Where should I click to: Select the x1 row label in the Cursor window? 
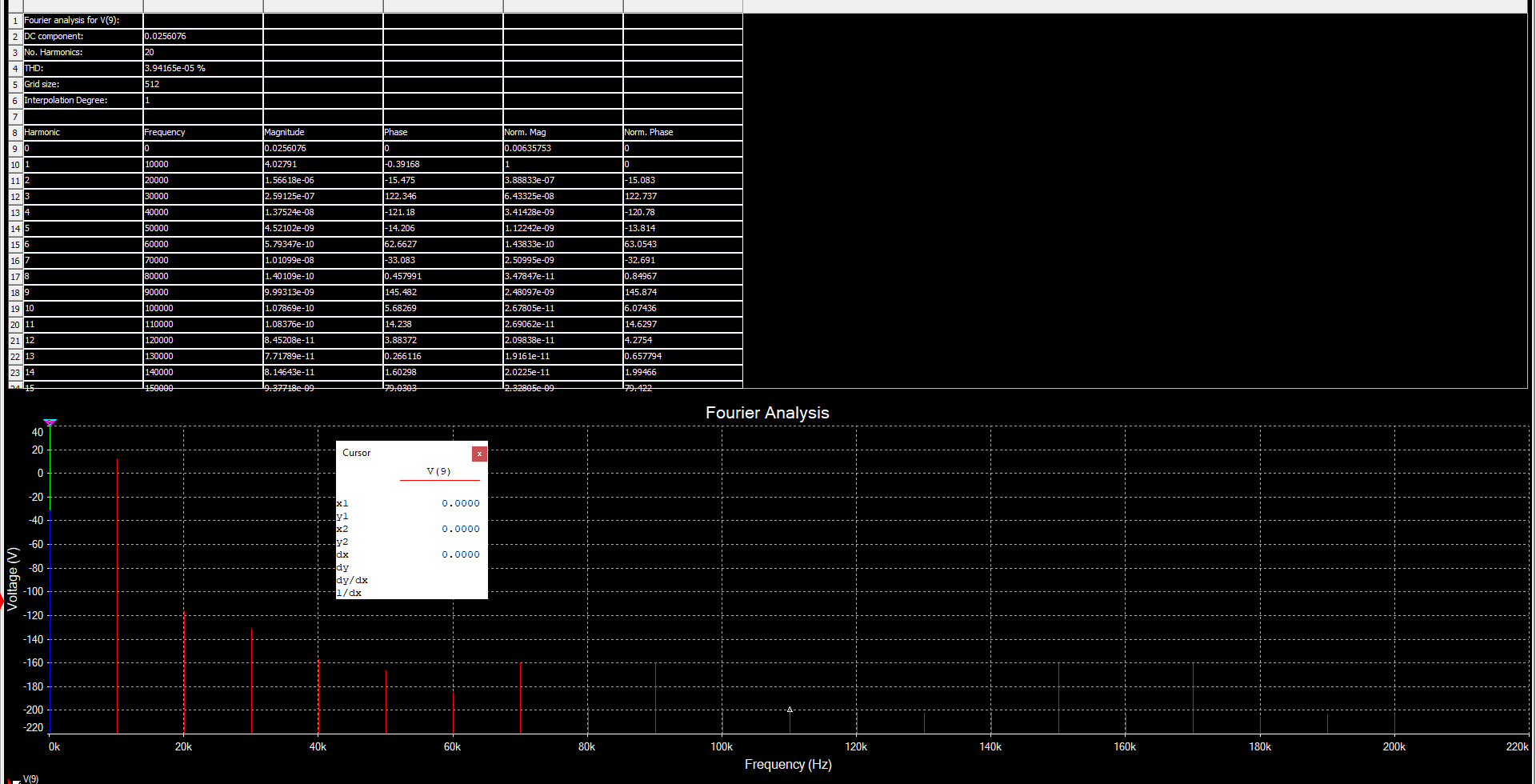[342, 503]
